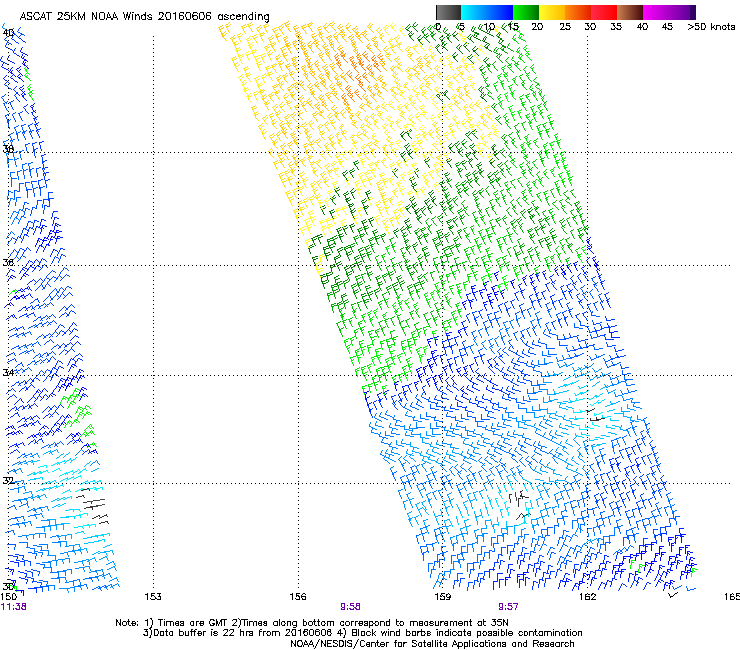
Task: Click the 45 knots legend tick label
Action: click(667, 27)
